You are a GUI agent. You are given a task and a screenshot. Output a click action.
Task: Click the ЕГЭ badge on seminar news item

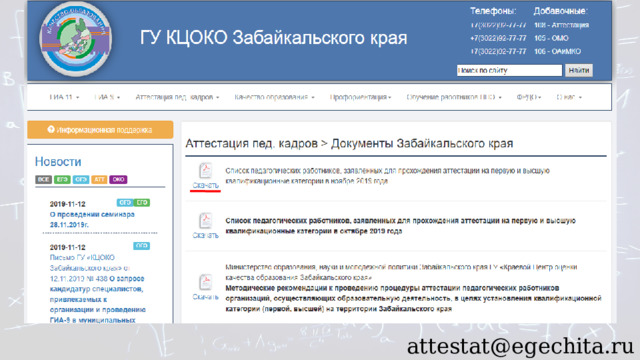point(142,202)
